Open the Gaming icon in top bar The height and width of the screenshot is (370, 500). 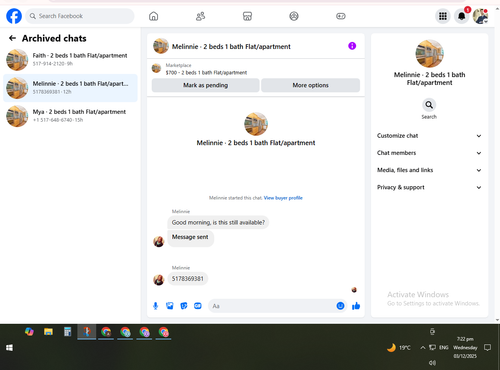click(x=341, y=16)
